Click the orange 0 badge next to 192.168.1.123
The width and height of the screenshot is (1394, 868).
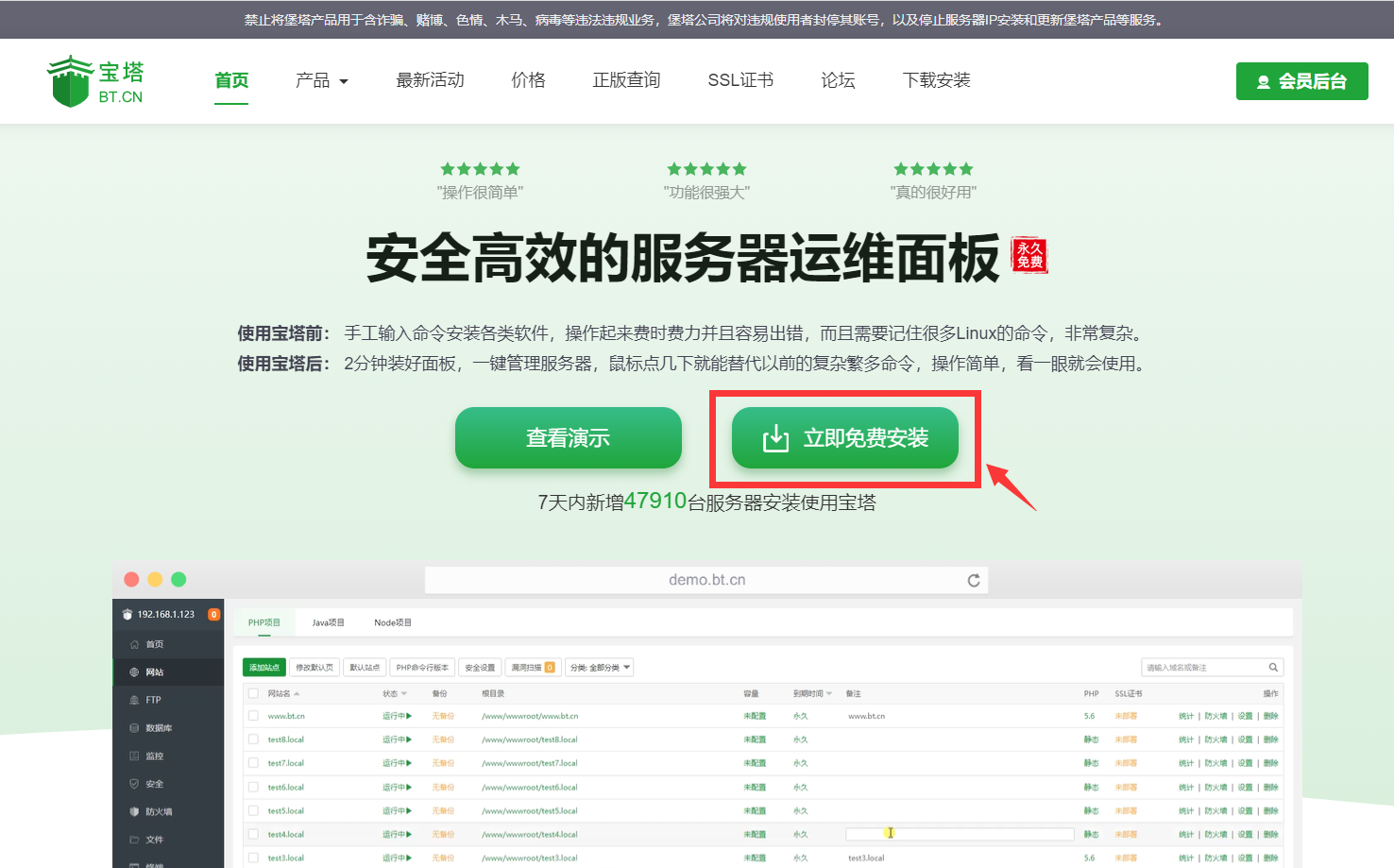(214, 614)
